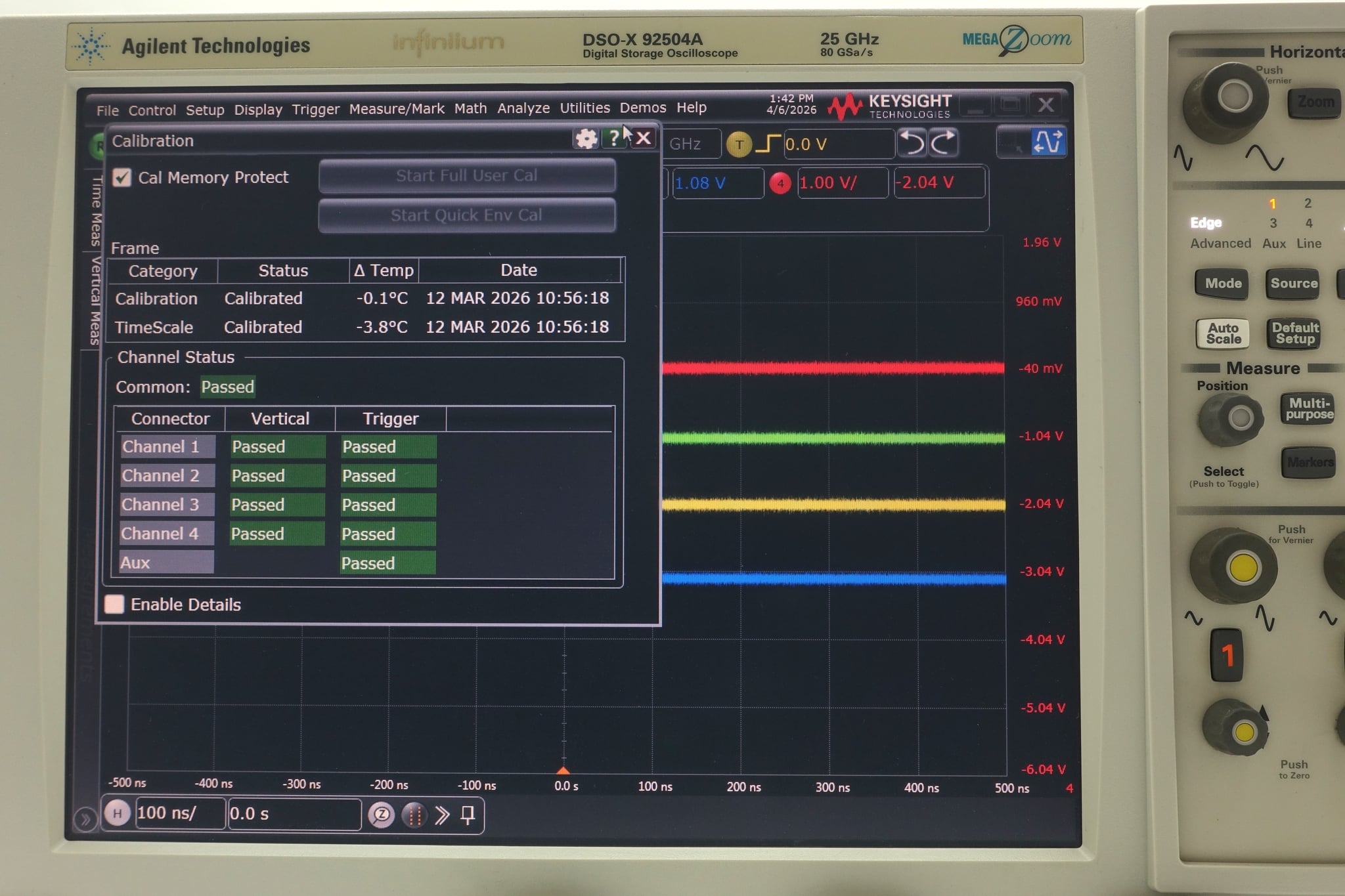Click the red channel 4 waveform trace
Screen dimensions: 1345x896
point(833,368)
